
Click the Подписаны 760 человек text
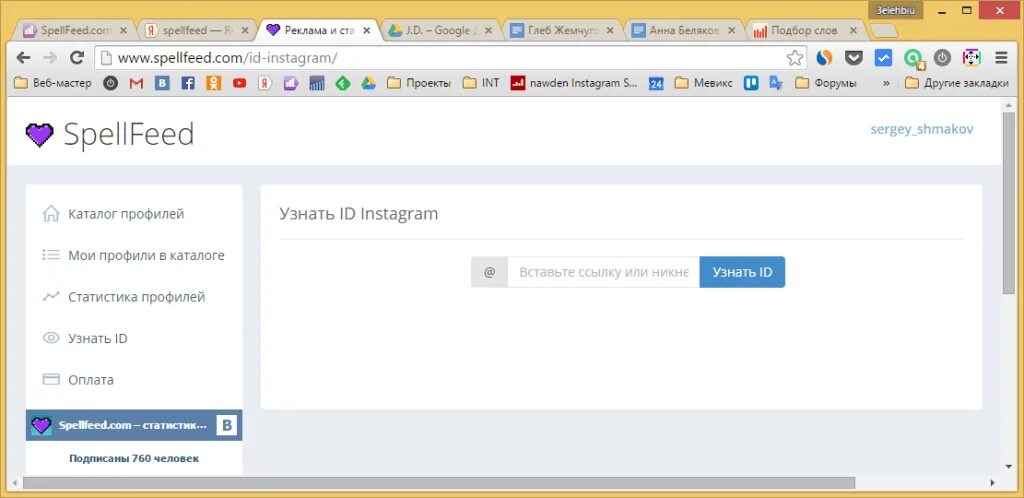coord(134,458)
